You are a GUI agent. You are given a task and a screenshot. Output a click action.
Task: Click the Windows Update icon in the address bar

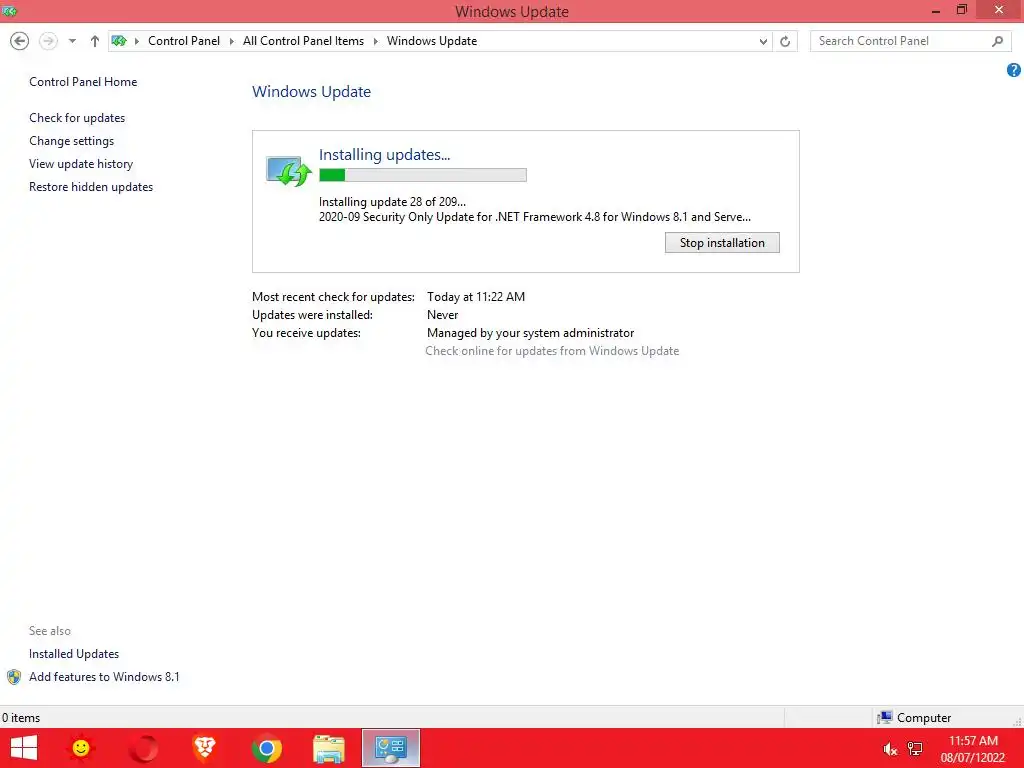(119, 40)
